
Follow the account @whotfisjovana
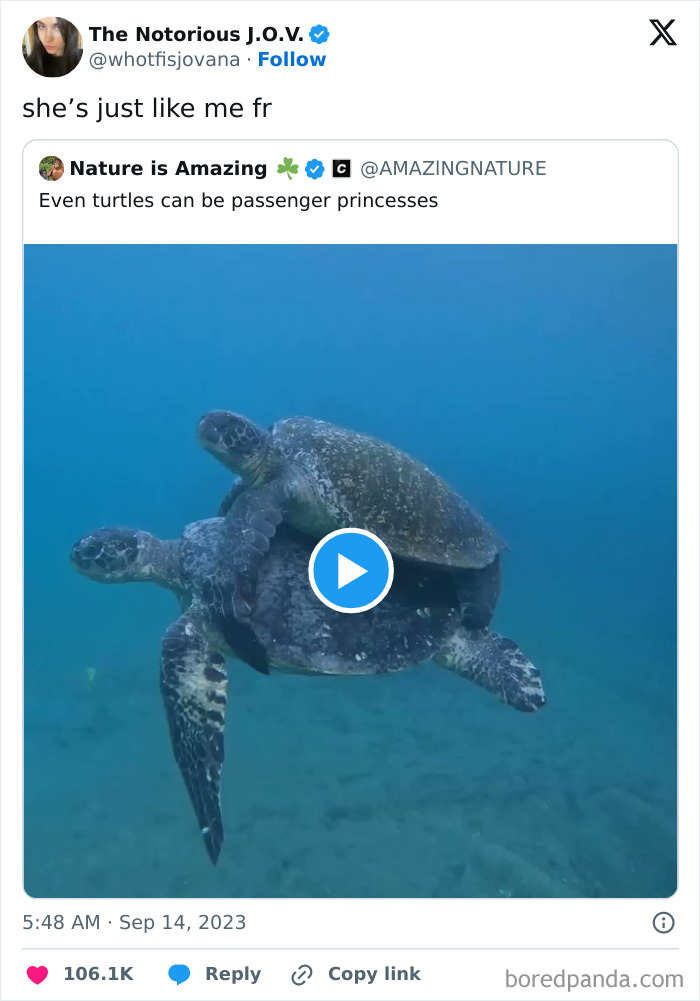coord(292,59)
